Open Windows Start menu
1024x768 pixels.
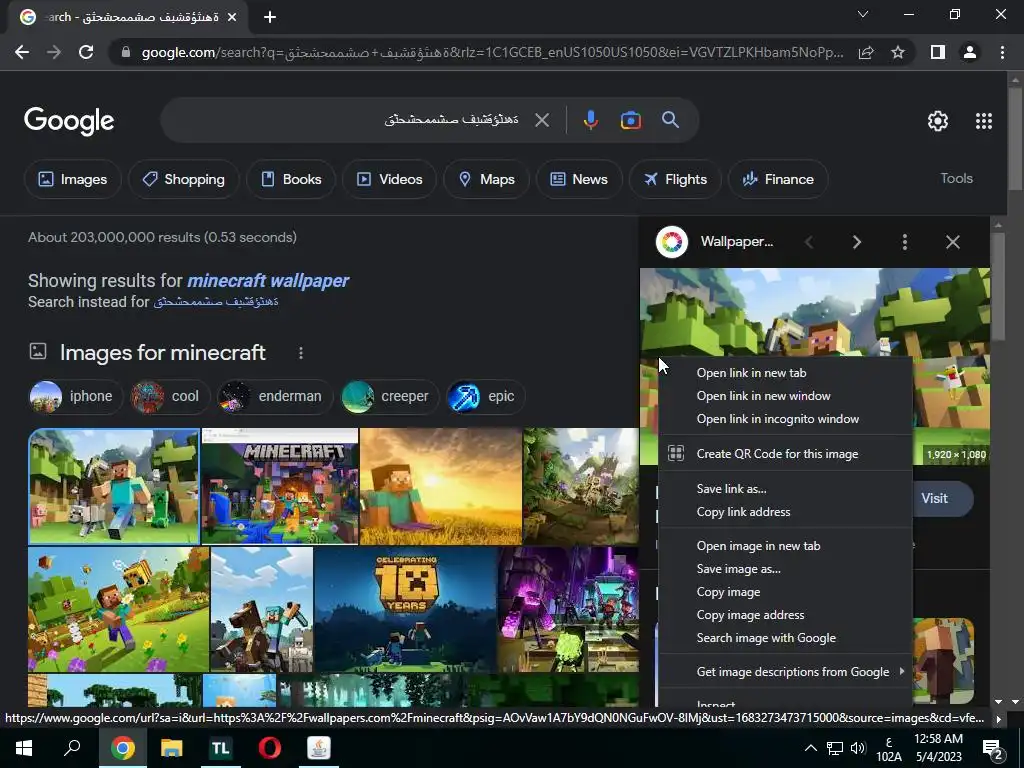pos(24,748)
